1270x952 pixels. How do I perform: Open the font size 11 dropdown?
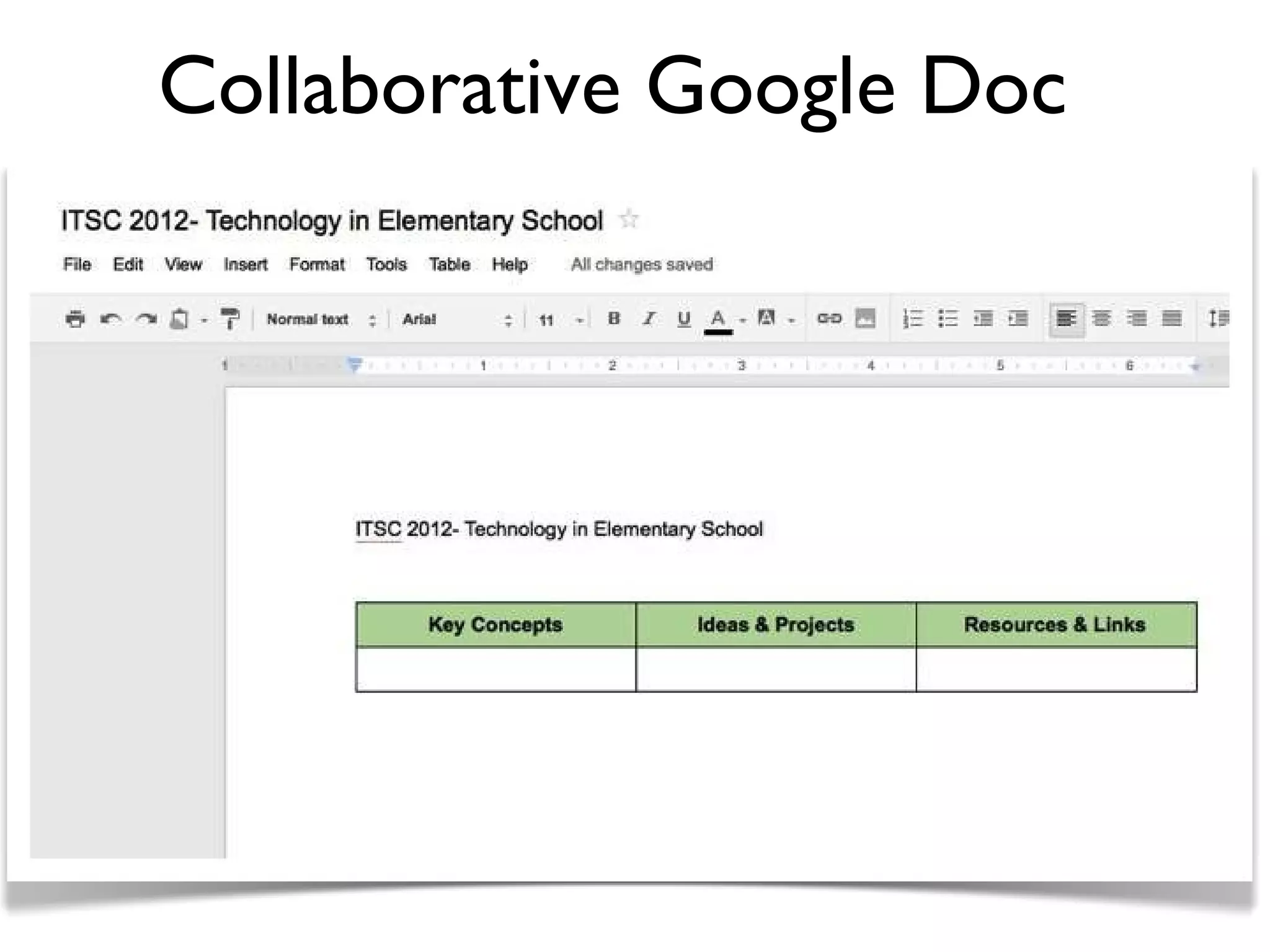(x=561, y=320)
